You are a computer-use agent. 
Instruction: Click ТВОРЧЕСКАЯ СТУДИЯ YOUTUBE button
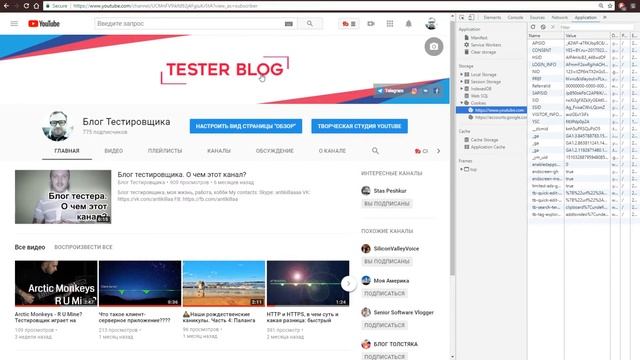click(359, 126)
